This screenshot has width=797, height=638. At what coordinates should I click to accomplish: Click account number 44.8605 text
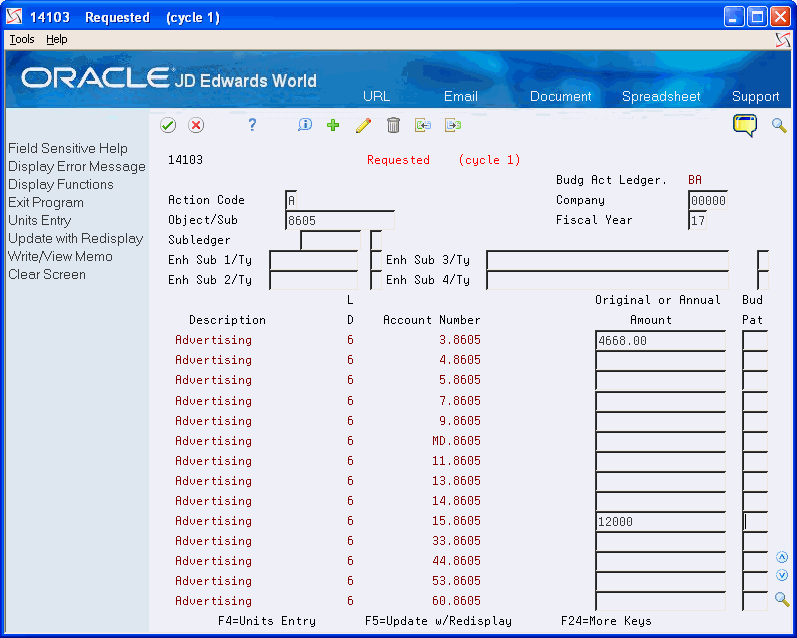(456, 561)
